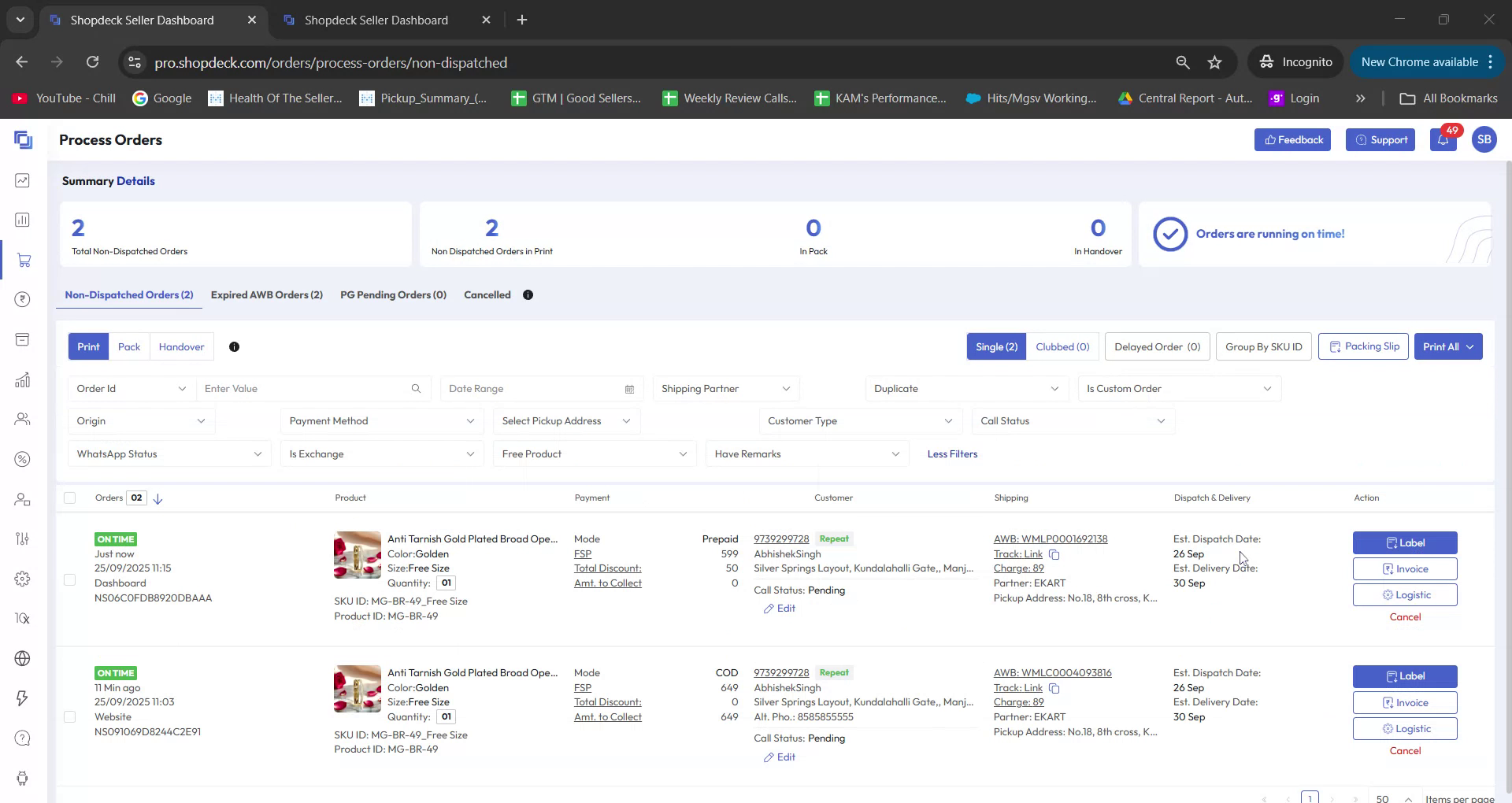Open the Help question-mark icon in sidebar

pos(23,738)
